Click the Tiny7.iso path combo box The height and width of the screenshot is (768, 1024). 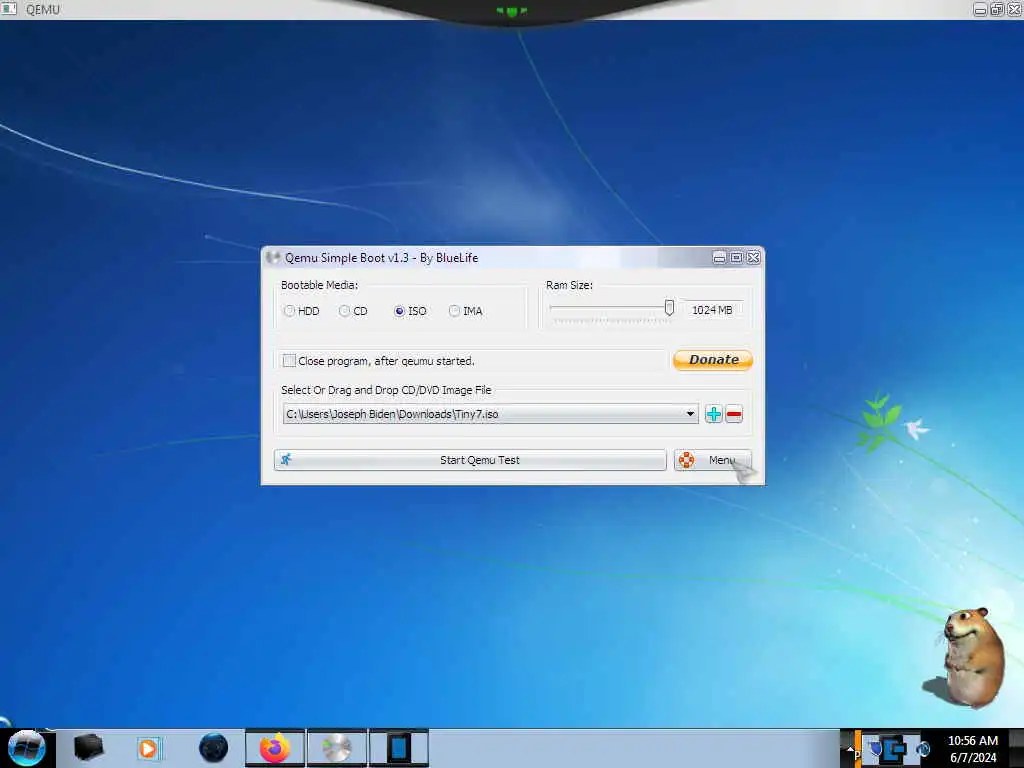490,414
